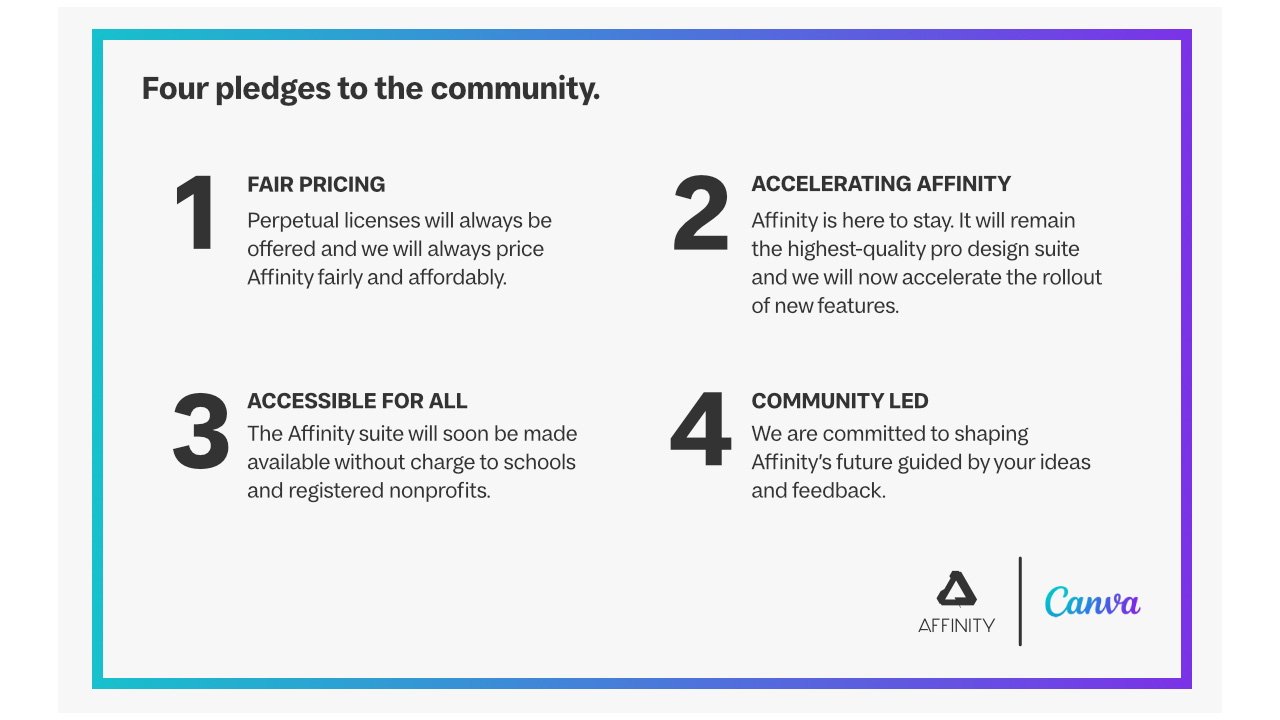1280x720 pixels.
Task: Select the large number 4 graphic
Action: 701,431
